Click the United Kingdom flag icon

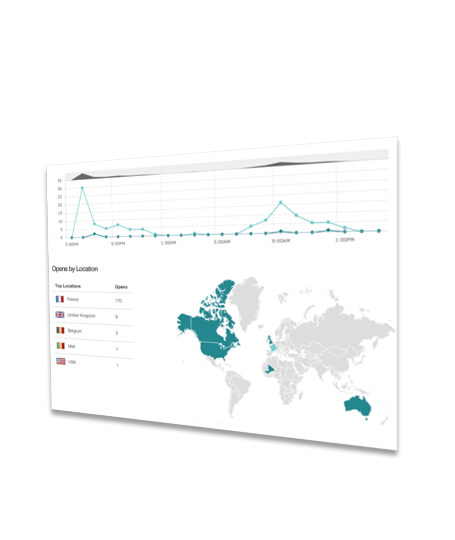pos(60,314)
